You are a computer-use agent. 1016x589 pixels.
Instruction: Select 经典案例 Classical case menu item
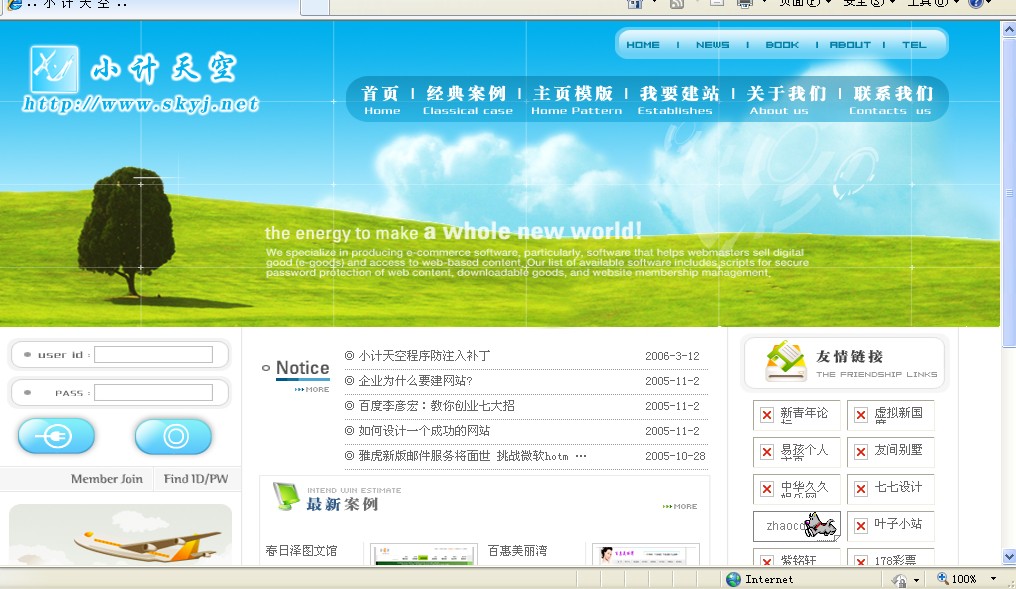[467, 100]
